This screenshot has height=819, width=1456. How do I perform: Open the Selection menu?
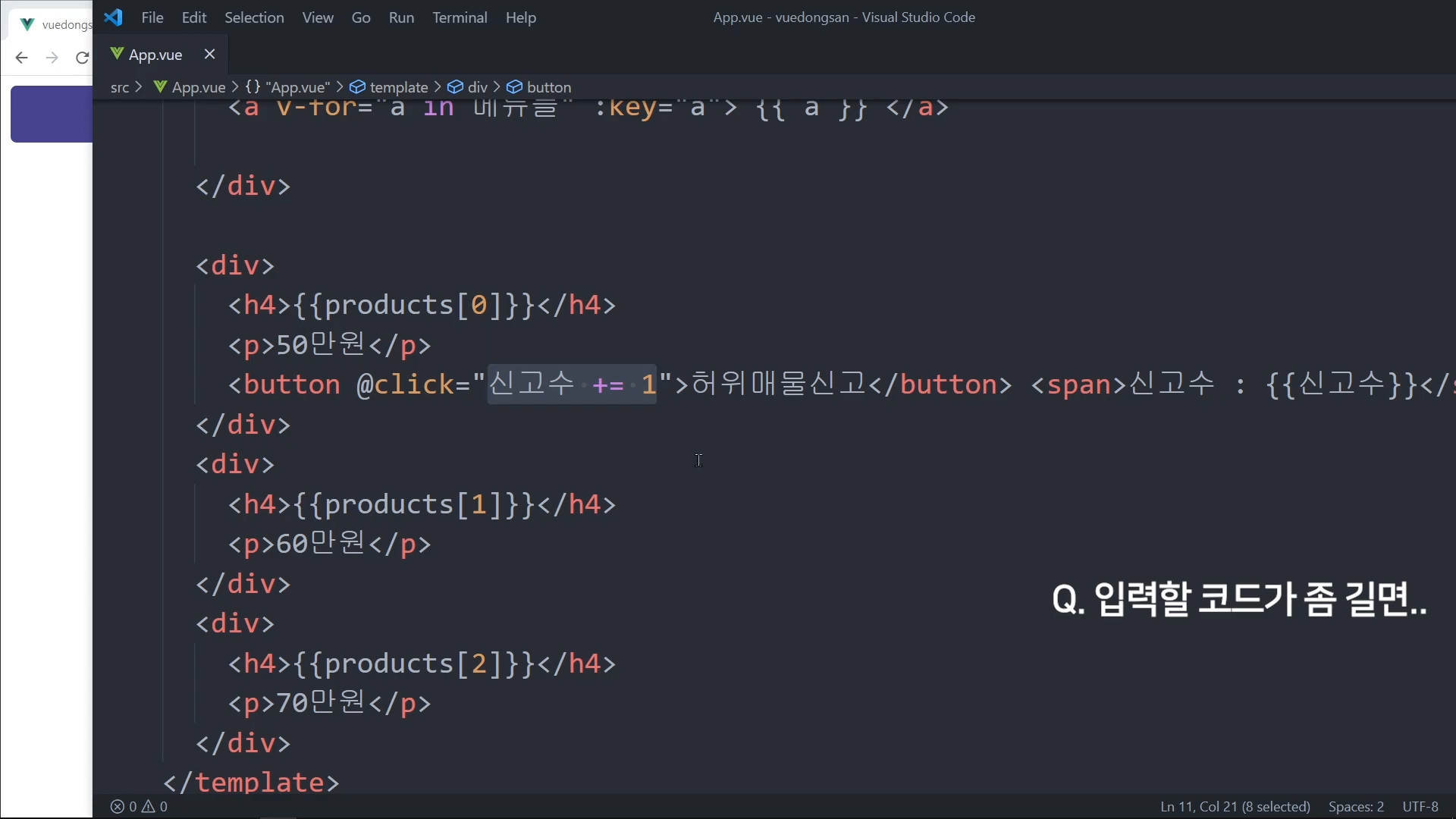pos(254,17)
